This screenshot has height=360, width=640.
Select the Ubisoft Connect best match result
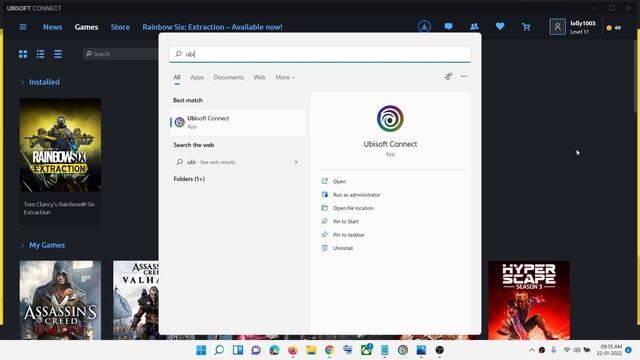(238, 122)
